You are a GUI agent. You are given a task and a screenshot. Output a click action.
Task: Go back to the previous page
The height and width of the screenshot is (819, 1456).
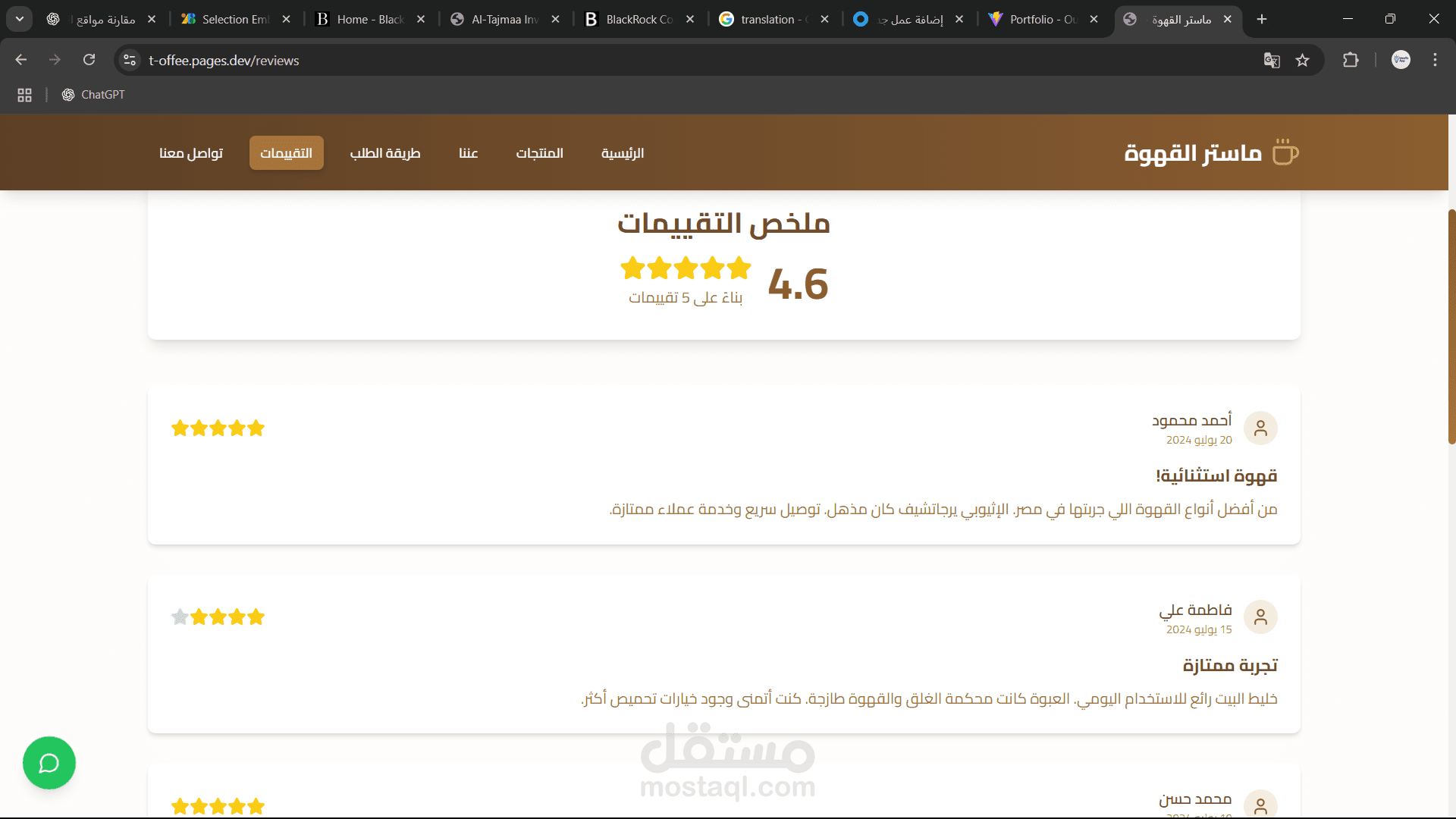[x=21, y=60]
